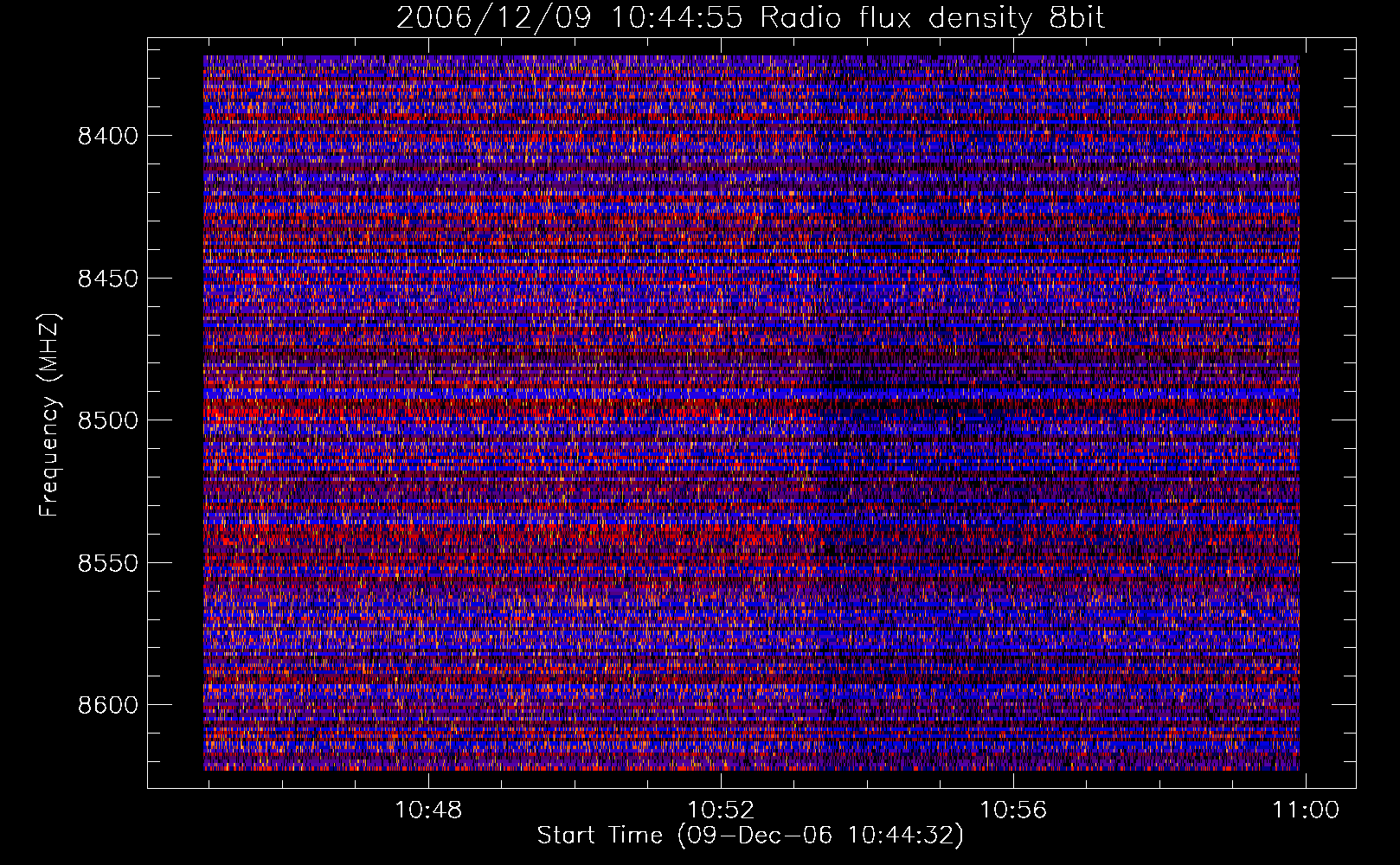
Task: Click the 8500 frequency tick label
Action: (x=108, y=420)
